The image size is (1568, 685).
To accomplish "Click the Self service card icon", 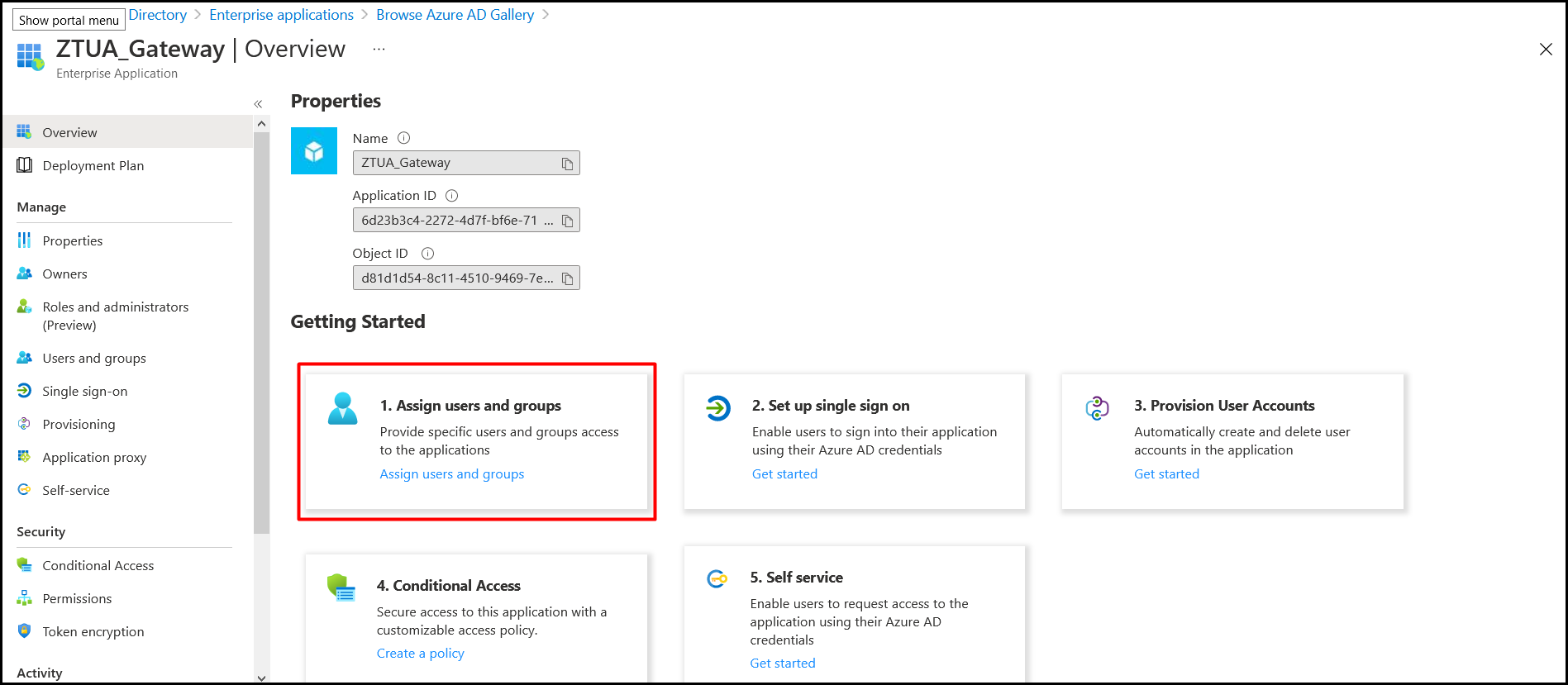I will (717, 579).
